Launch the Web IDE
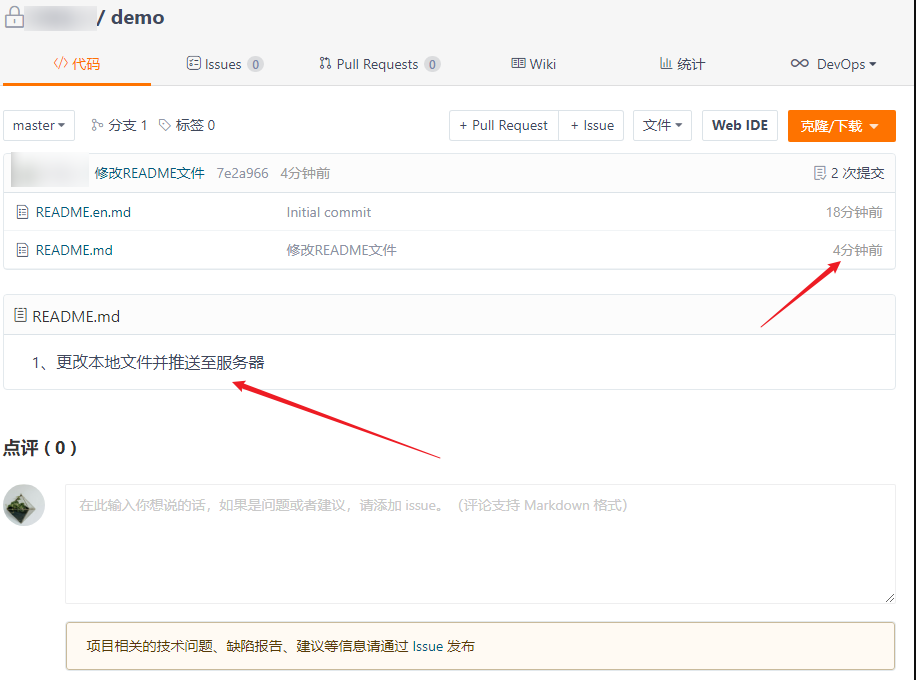The height and width of the screenshot is (680, 916). point(740,125)
